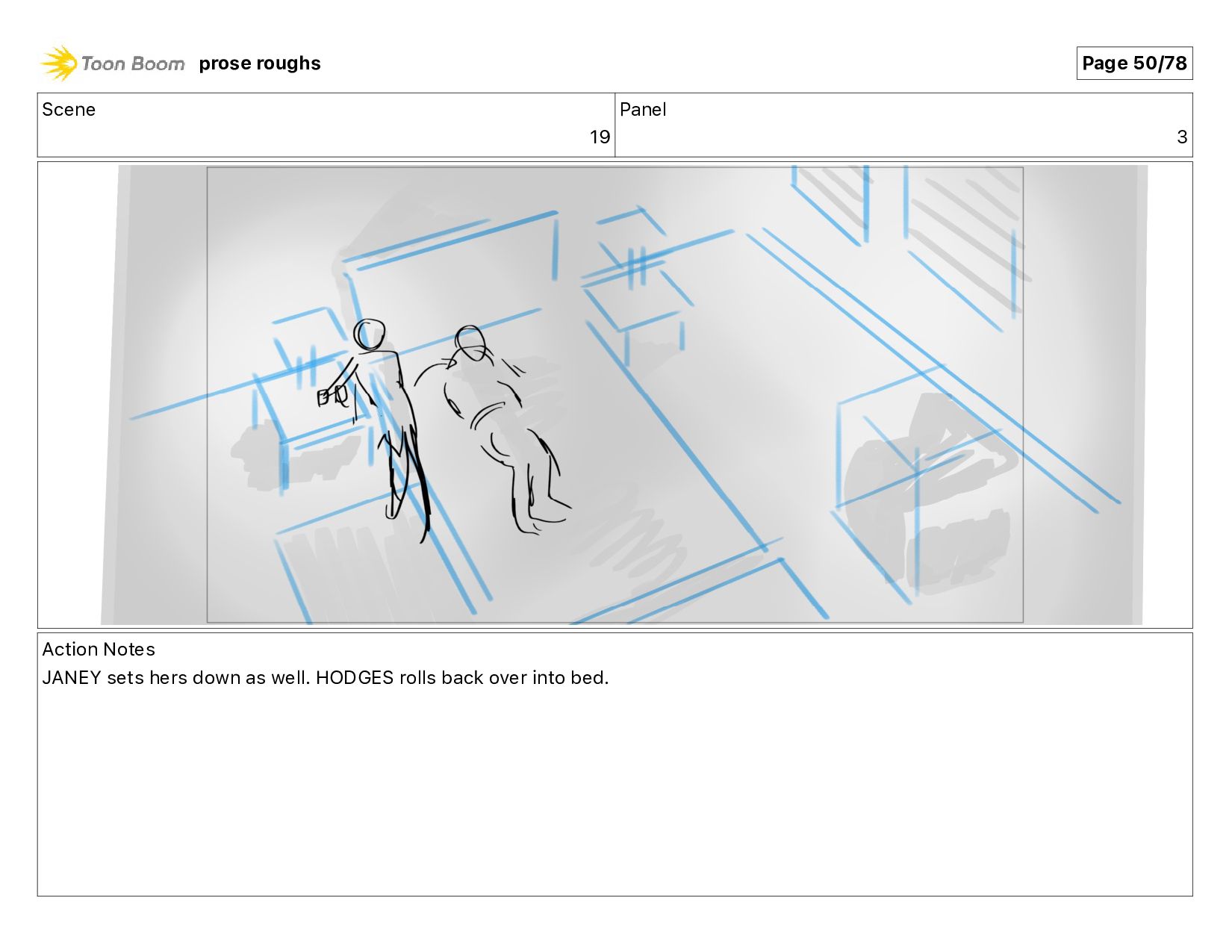Click the Toon Boom logo icon
Screen dimensions: 1232x952
[x=59, y=63]
